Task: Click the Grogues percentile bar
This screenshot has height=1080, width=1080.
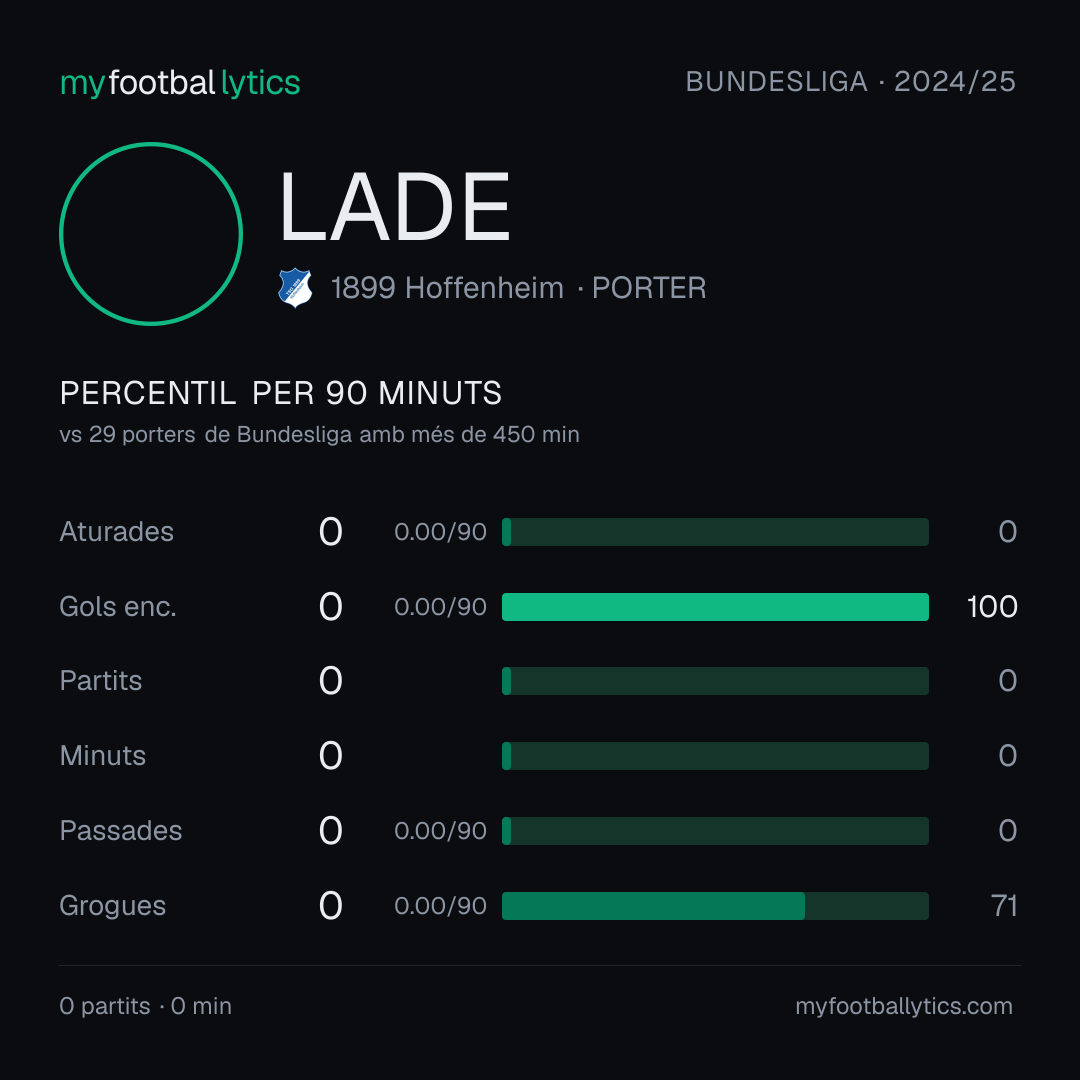Action: (715, 906)
